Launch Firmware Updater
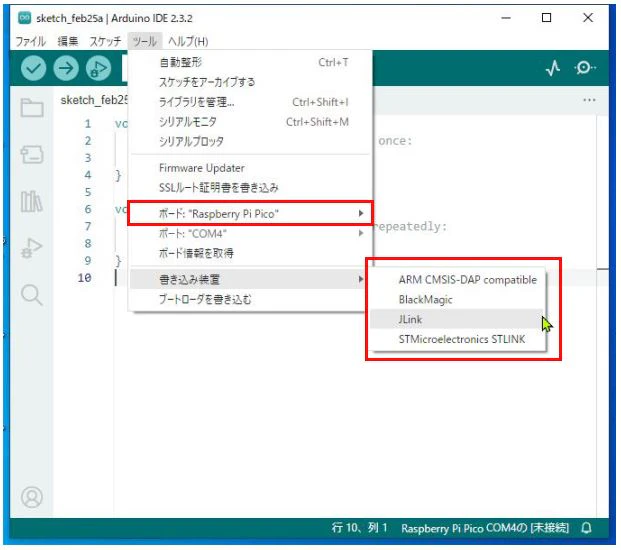 (x=251, y=168)
